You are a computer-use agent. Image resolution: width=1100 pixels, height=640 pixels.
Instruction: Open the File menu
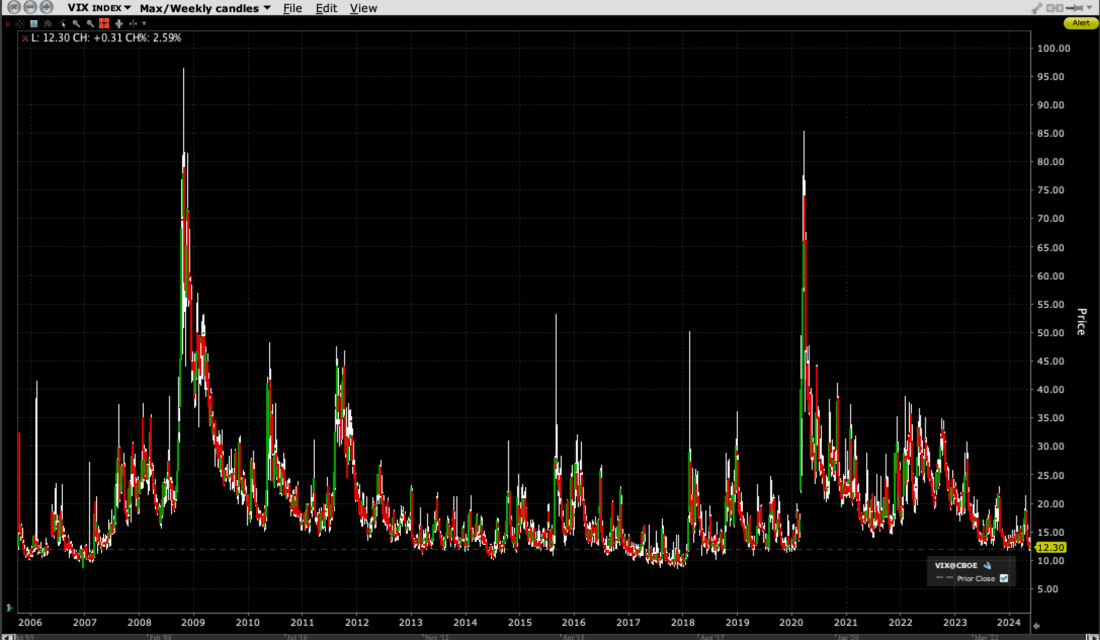292,8
